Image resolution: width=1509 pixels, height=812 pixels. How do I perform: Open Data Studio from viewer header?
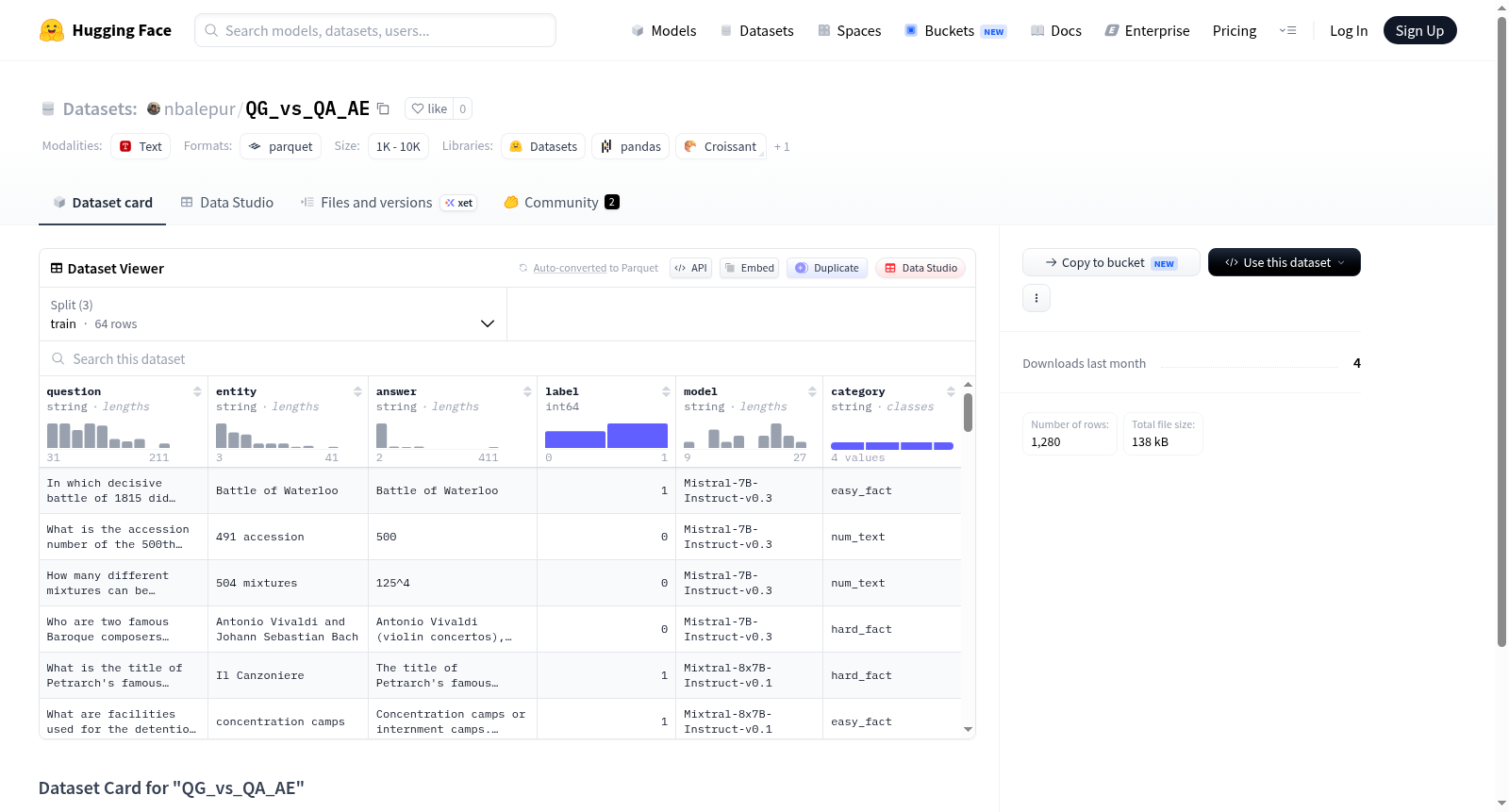click(920, 268)
